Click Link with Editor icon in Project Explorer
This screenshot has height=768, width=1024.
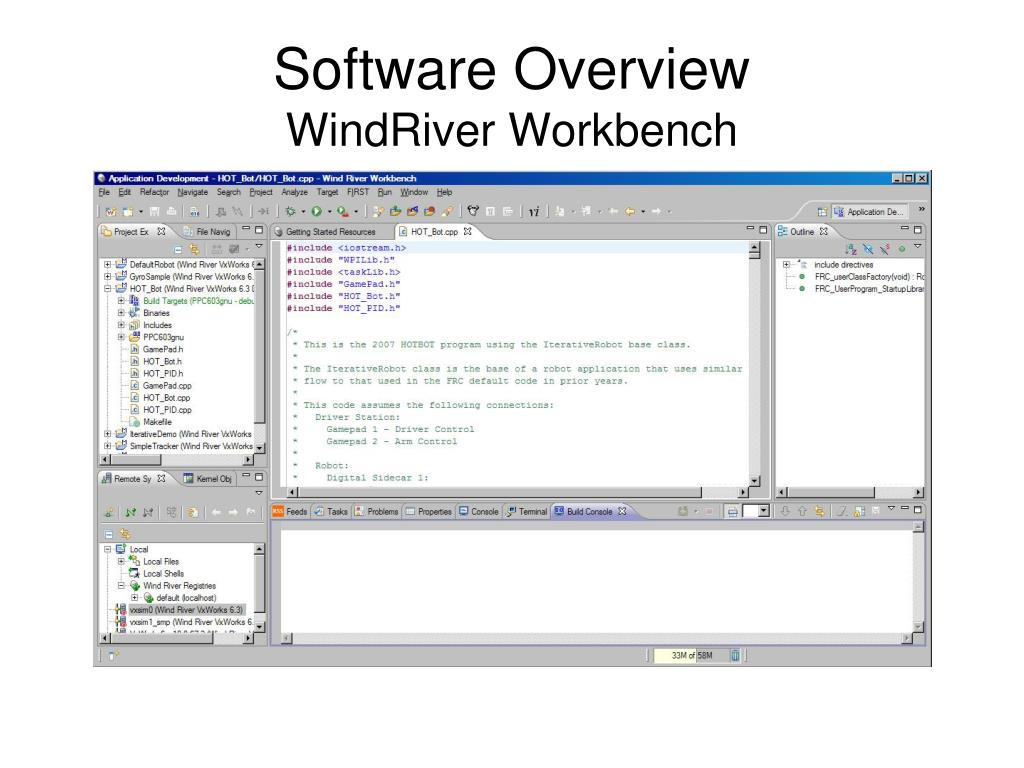tap(194, 249)
